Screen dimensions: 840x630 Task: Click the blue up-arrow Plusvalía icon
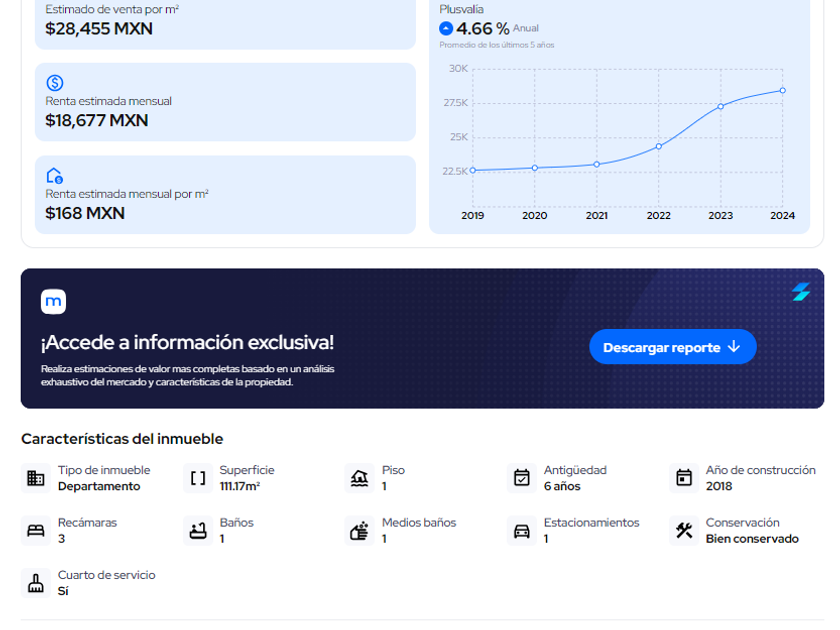tap(446, 29)
